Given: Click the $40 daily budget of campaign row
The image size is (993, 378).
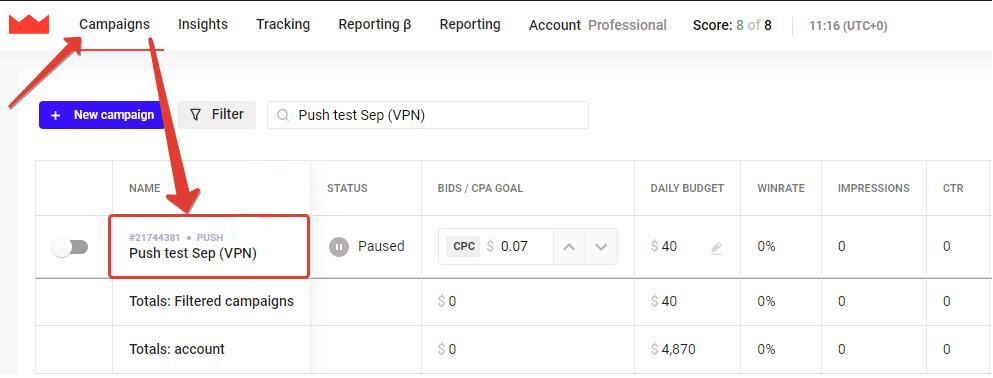Looking at the screenshot, I should click(x=664, y=246).
